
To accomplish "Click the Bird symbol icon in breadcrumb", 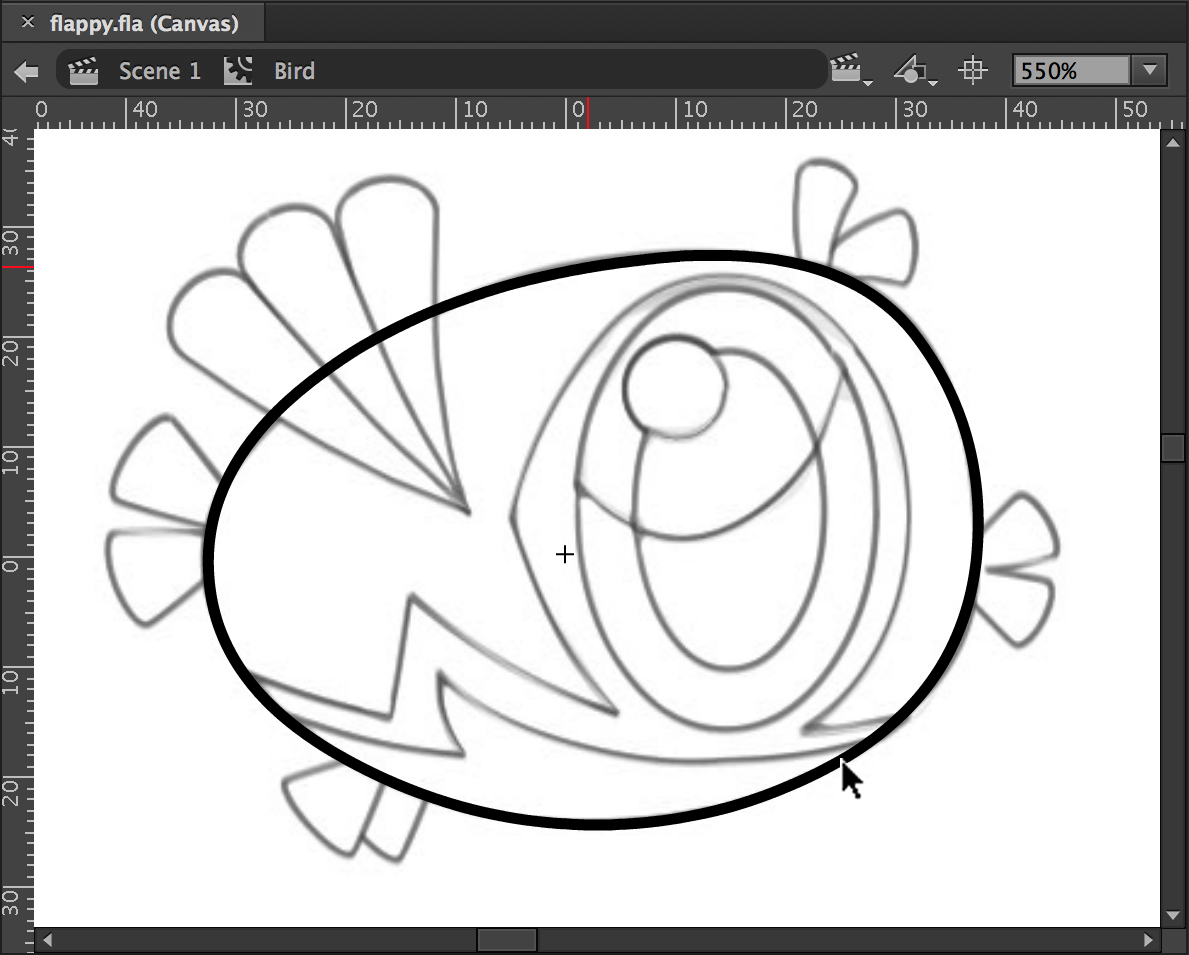I will pyautogui.click(x=238, y=71).
